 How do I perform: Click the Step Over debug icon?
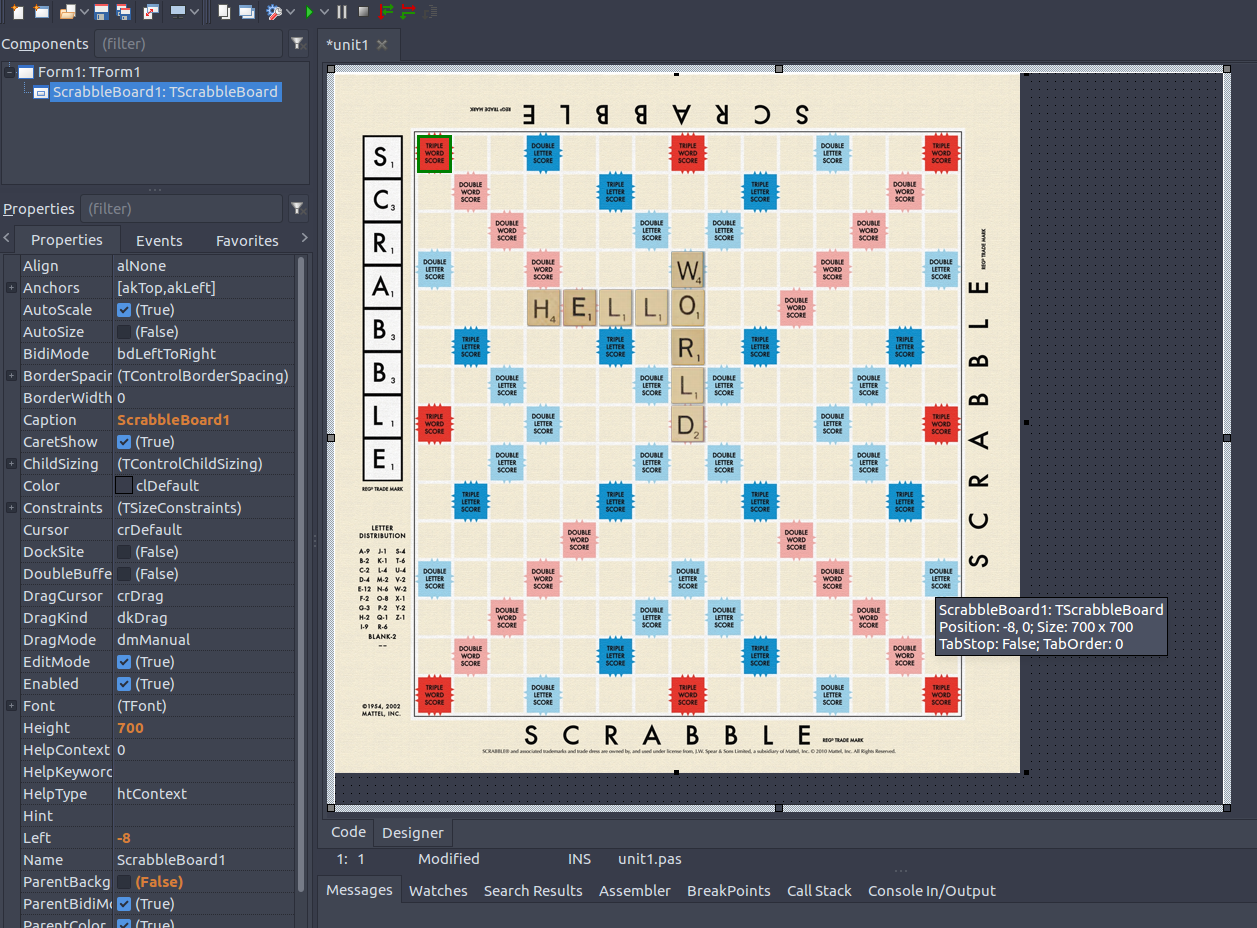point(408,12)
